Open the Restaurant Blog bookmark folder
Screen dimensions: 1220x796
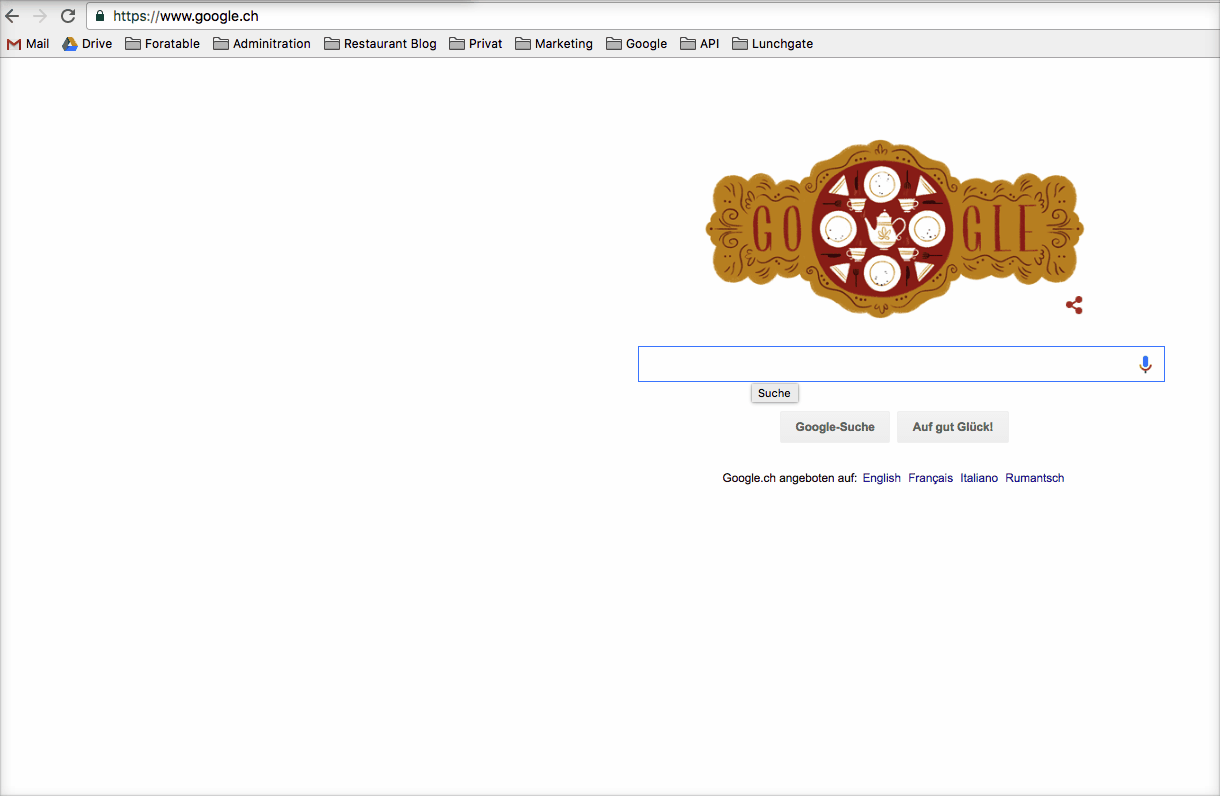[380, 44]
